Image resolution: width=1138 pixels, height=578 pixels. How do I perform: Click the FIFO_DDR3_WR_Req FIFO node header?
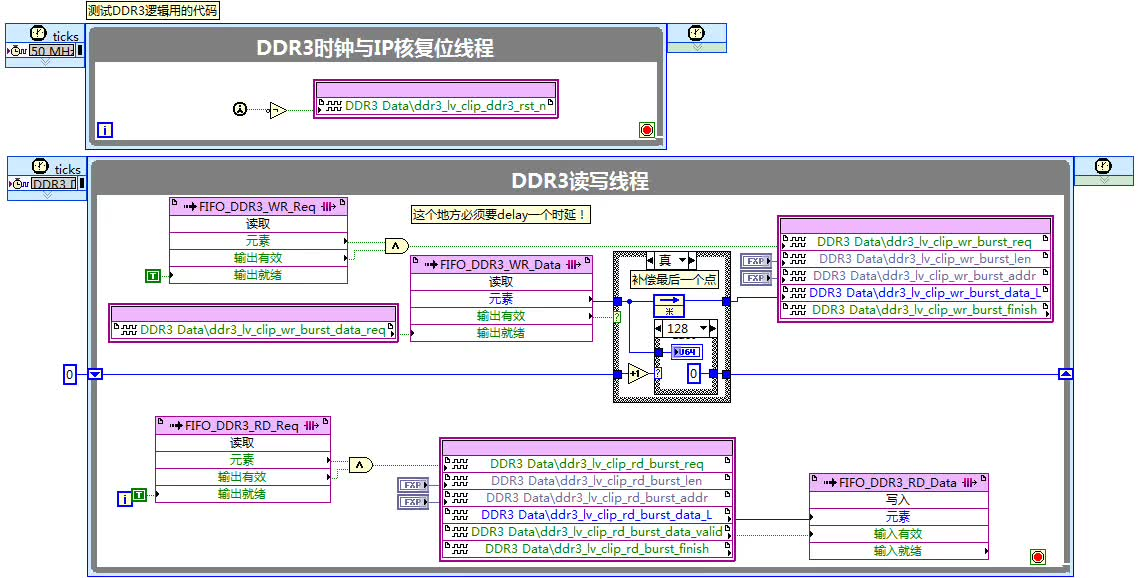click(x=258, y=206)
